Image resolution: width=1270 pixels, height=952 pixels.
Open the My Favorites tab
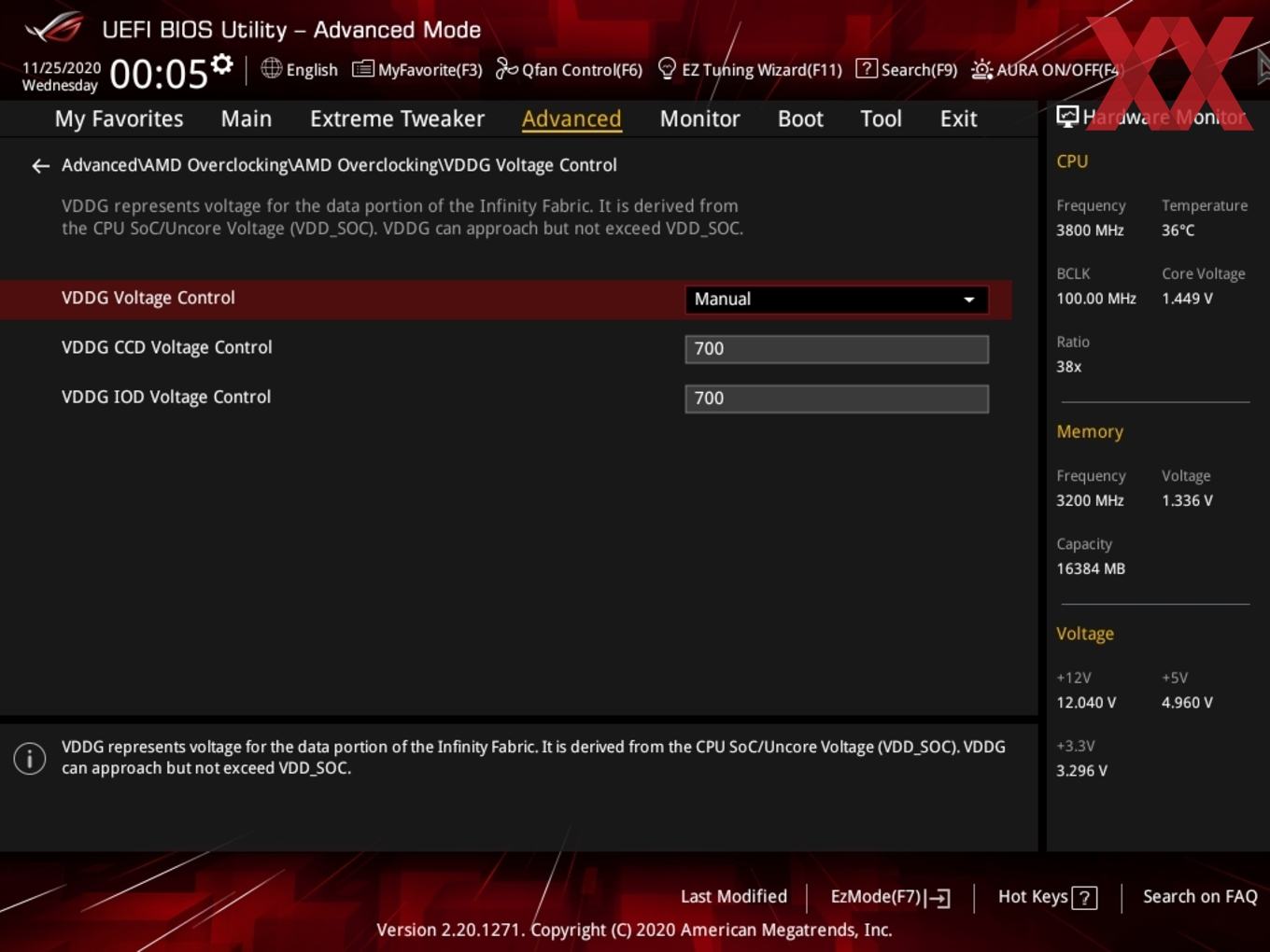coord(119,119)
